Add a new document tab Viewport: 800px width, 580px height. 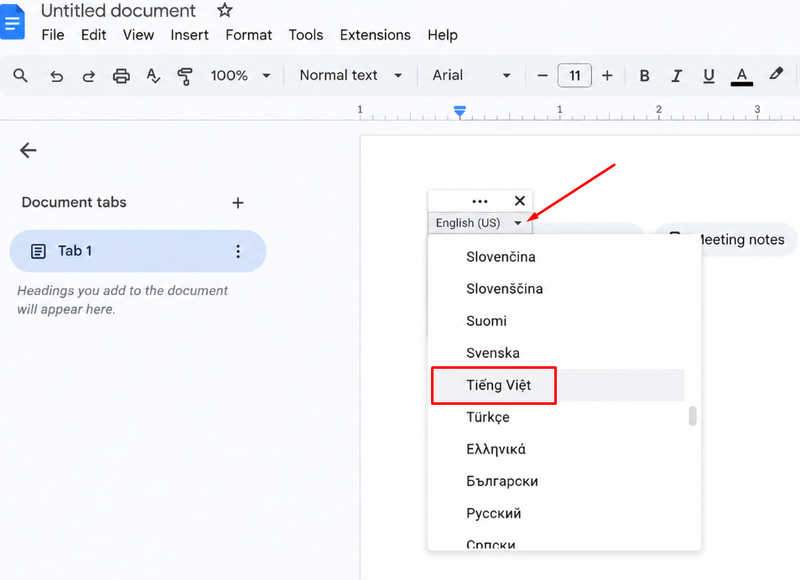click(238, 203)
